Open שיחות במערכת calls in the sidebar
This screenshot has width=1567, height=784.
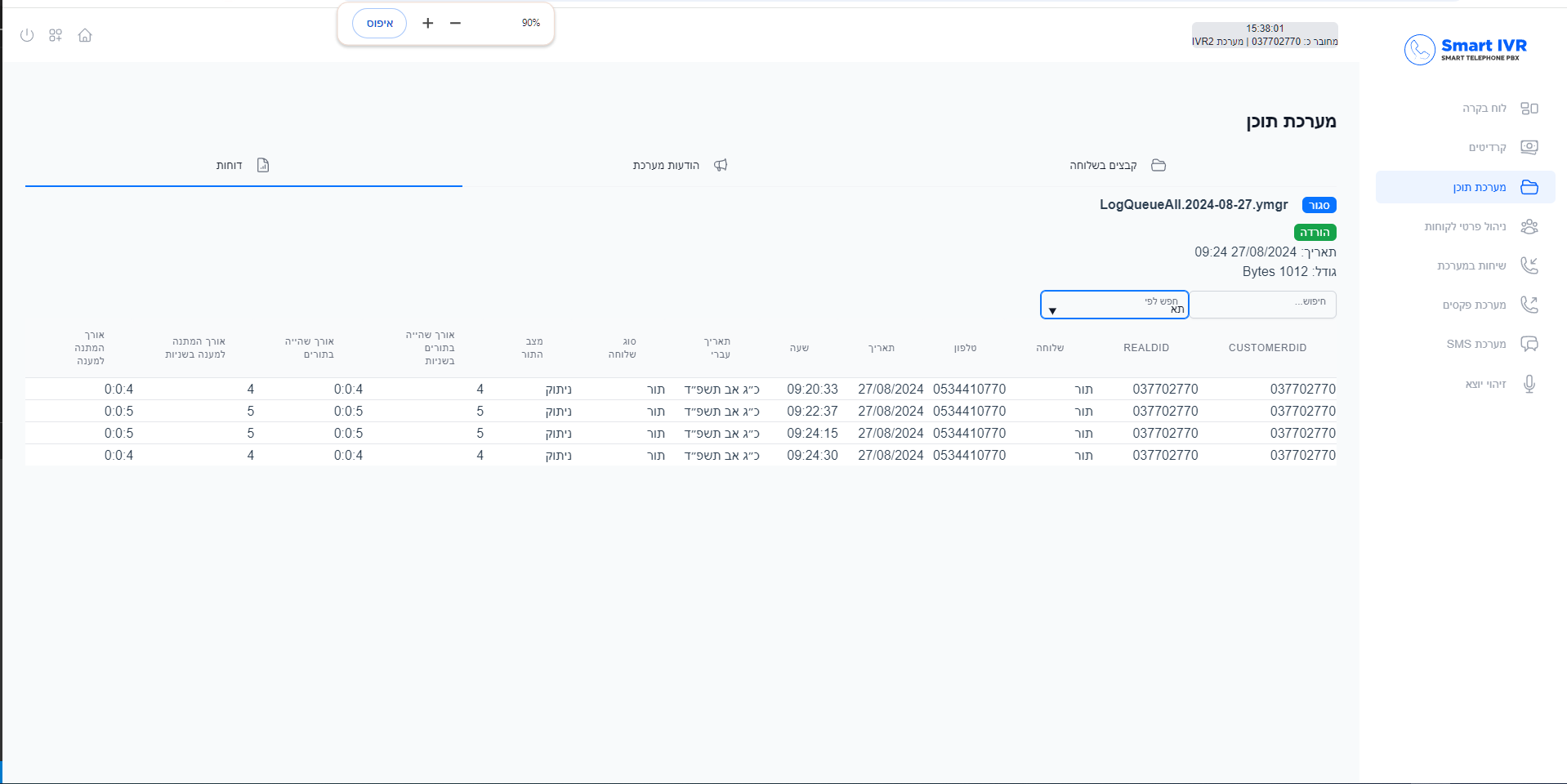point(1471,265)
